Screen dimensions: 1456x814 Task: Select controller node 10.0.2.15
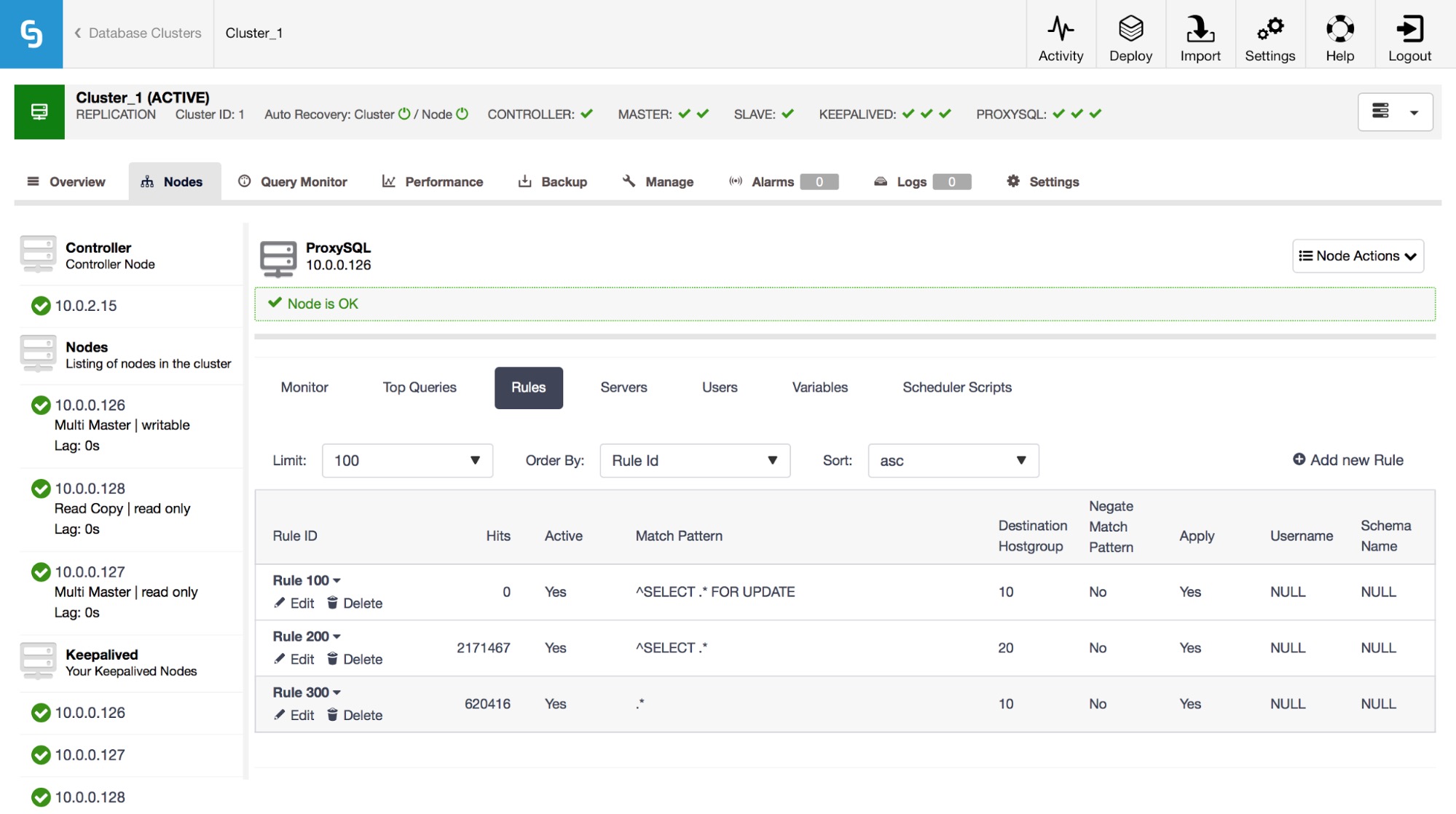click(x=85, y=306)
